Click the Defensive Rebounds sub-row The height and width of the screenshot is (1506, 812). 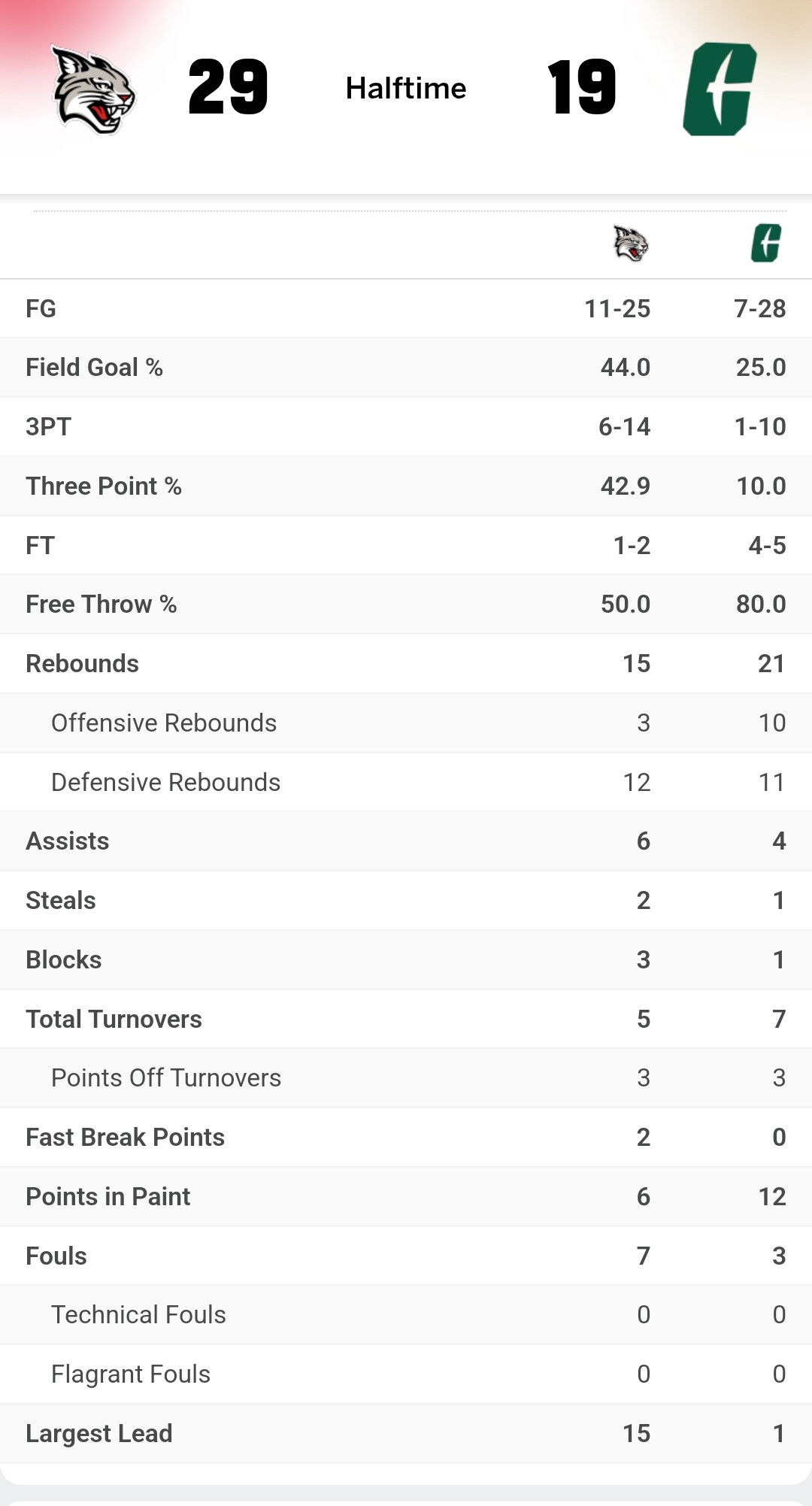click(x=165, y=783)
